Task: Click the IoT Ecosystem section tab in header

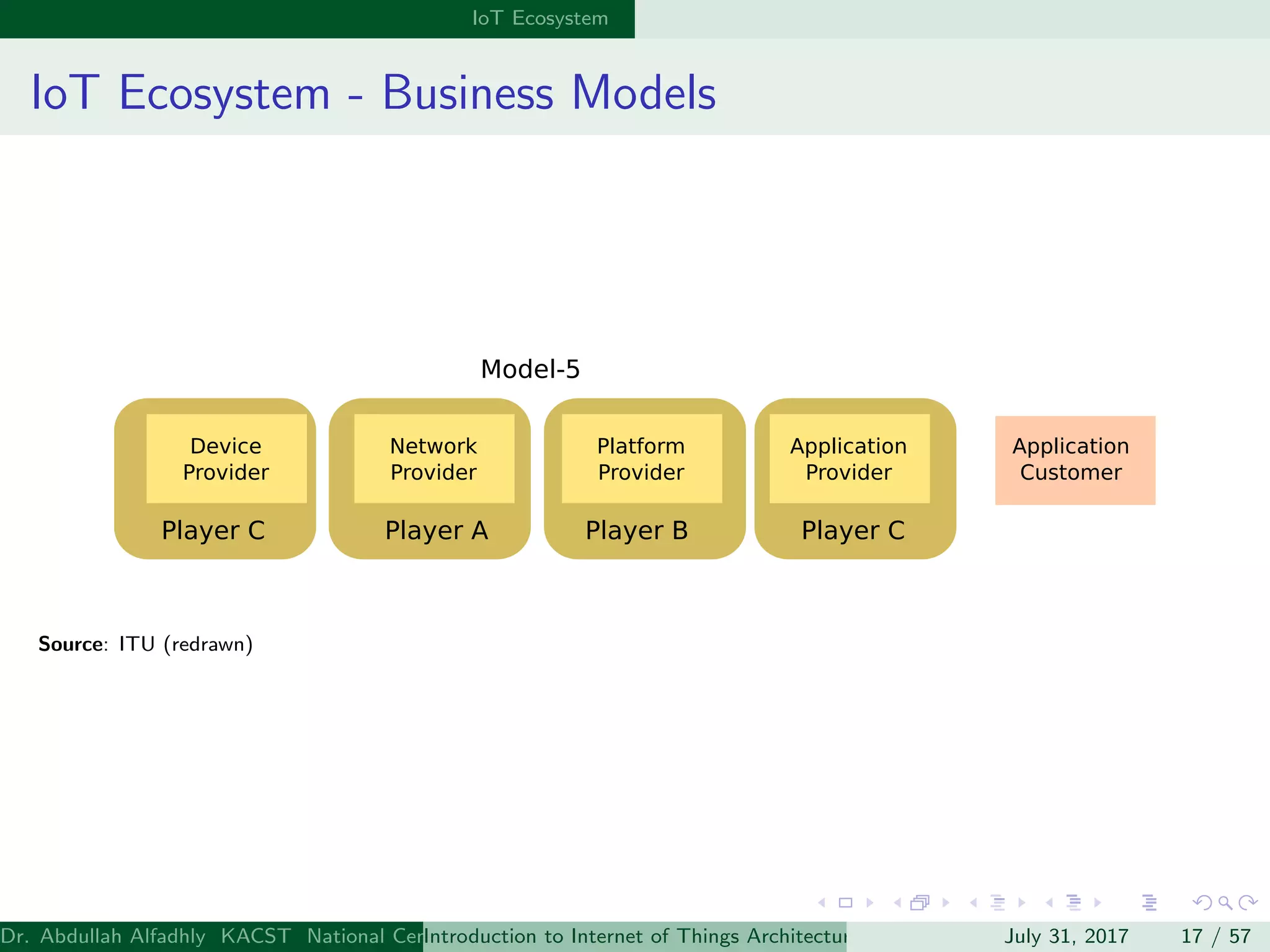Action: (540, 19)
